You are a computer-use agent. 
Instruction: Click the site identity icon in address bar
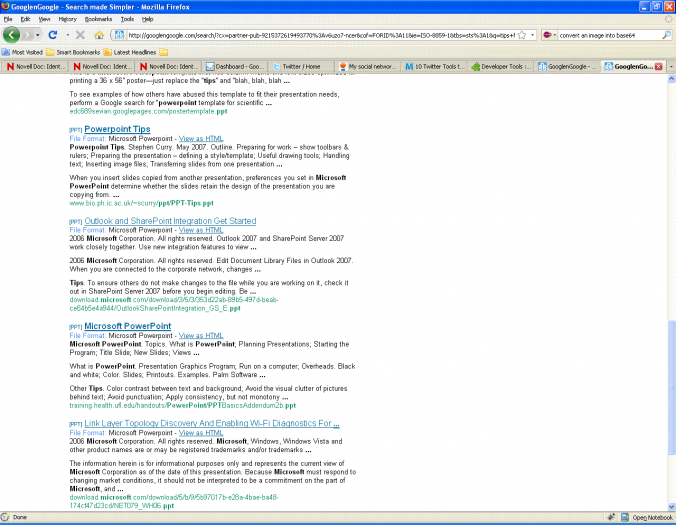119,35
